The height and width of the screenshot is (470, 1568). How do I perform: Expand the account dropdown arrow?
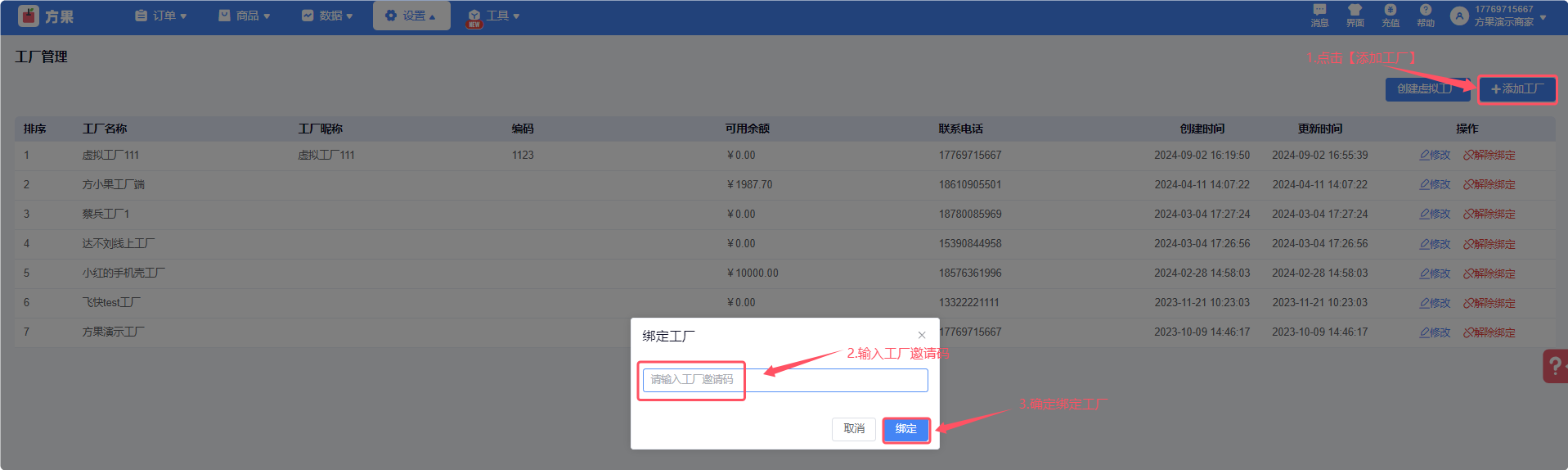click(1543, 16)
